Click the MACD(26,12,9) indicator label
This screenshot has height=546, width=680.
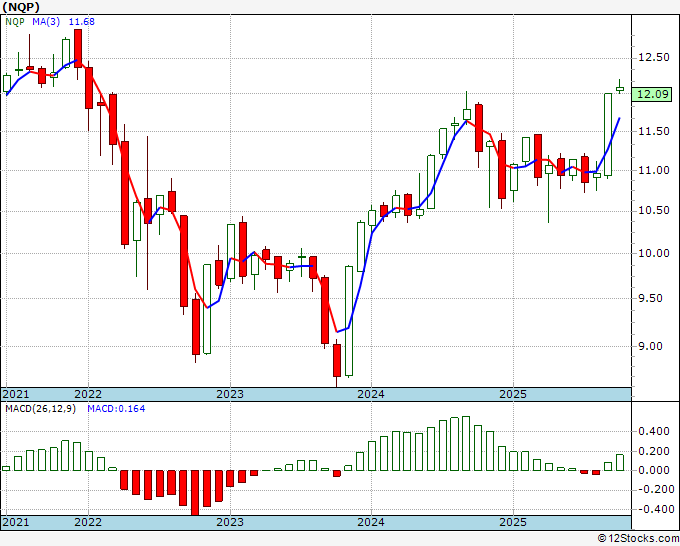(40, 409)
